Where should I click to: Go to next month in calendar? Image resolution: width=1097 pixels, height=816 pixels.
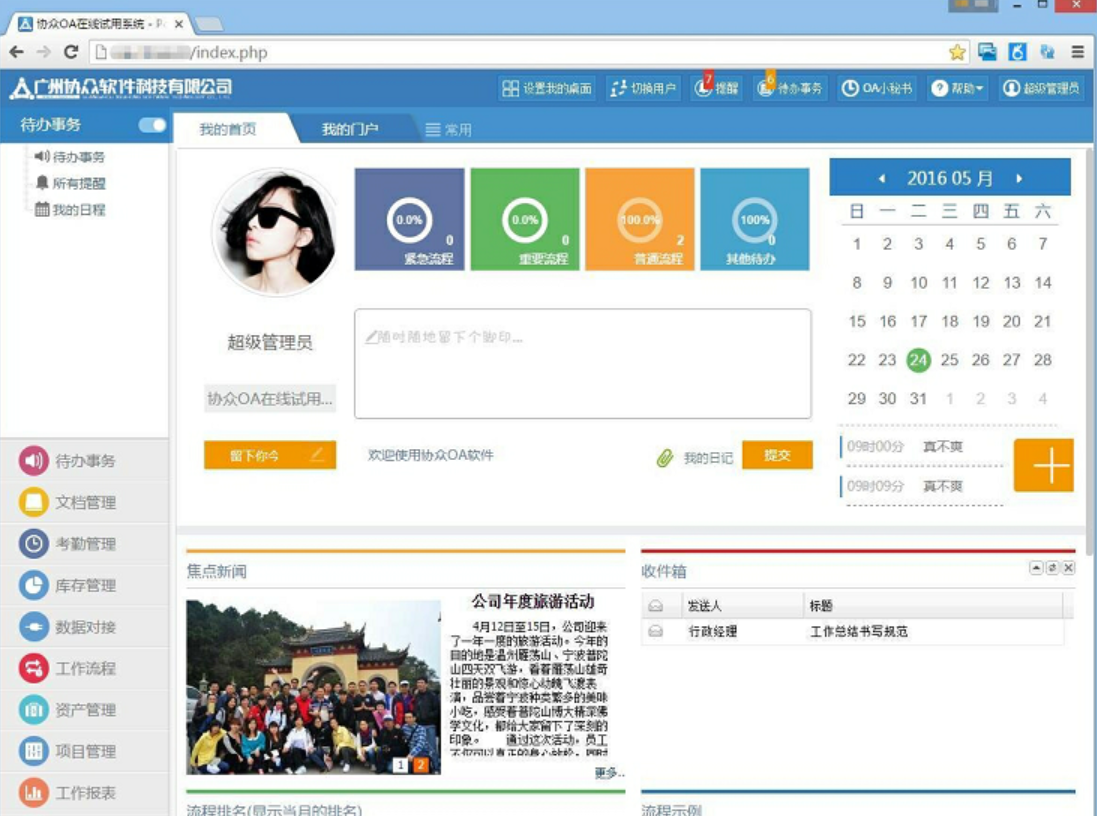[x=1019, y=179]
